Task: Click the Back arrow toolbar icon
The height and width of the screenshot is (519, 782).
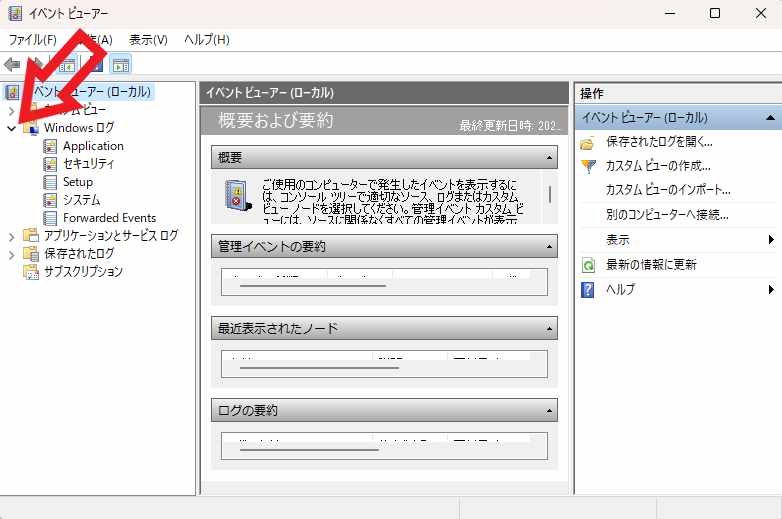Action: tap(12, 64)
